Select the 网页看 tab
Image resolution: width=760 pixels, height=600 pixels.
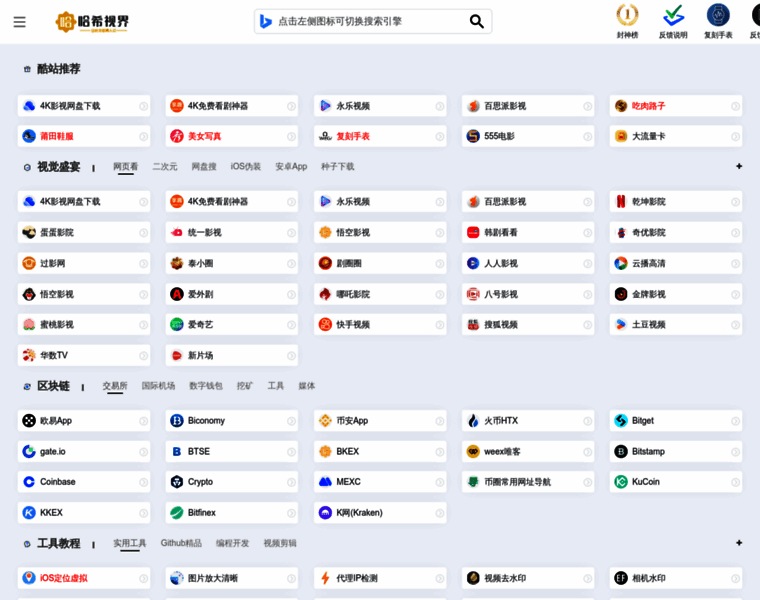tap(126, 167)
